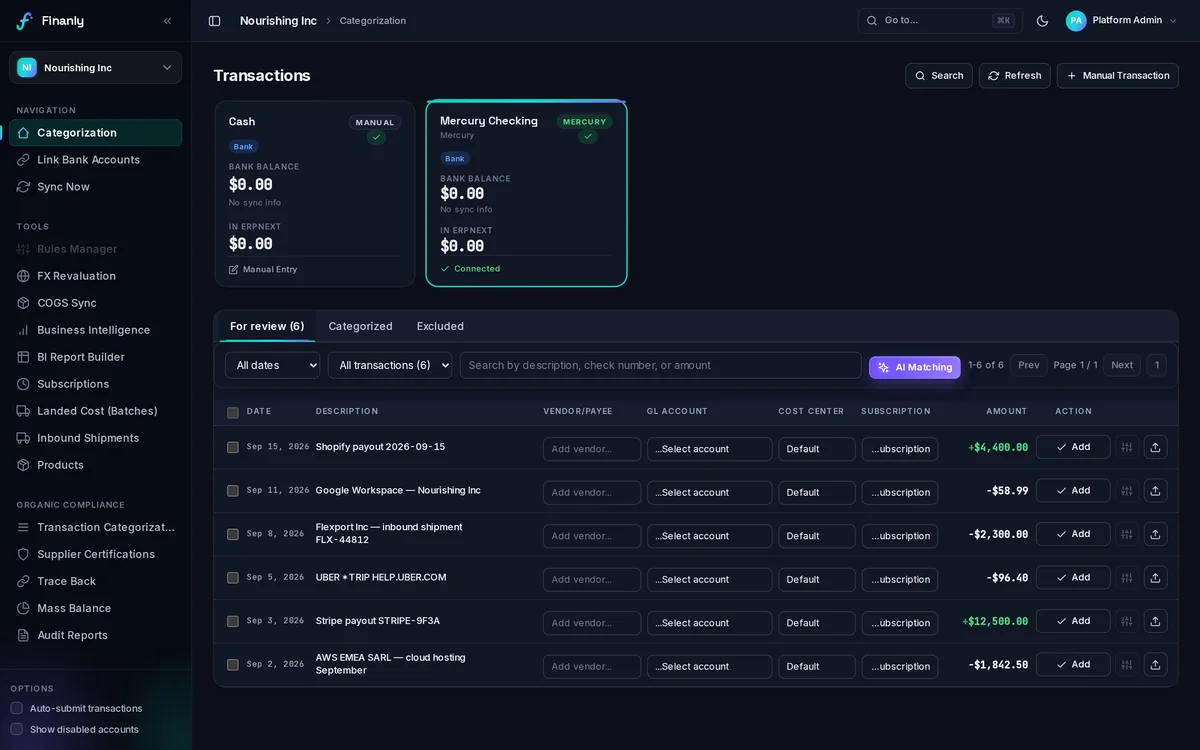Click Add for UBER TRIP row
Viewport: 1200px width, 750px height.
[x=1073, y=577]
